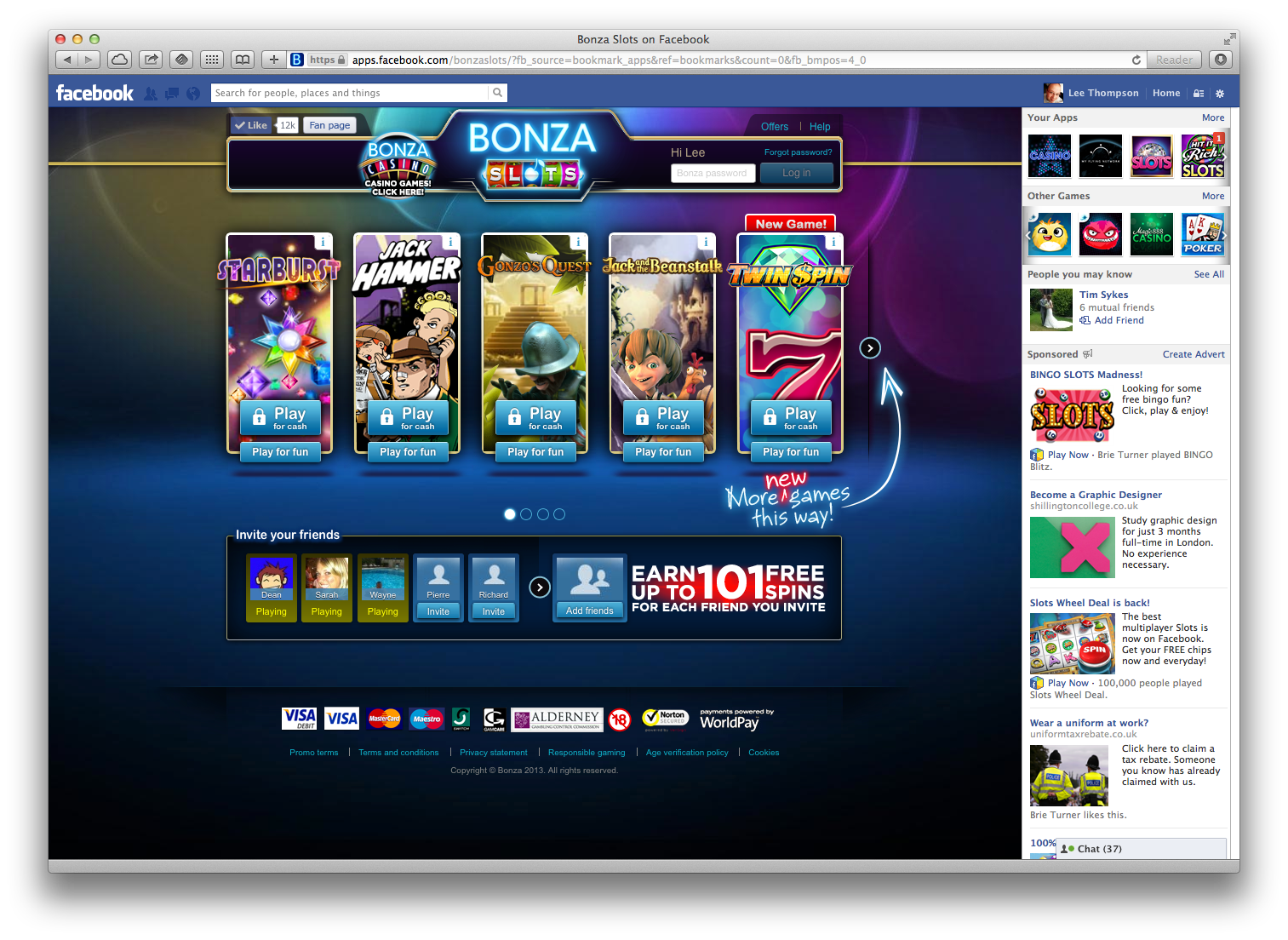Open Hit It Rich Slots app icon
This screenshot has width=1288, height=940.
[1203, 156]
